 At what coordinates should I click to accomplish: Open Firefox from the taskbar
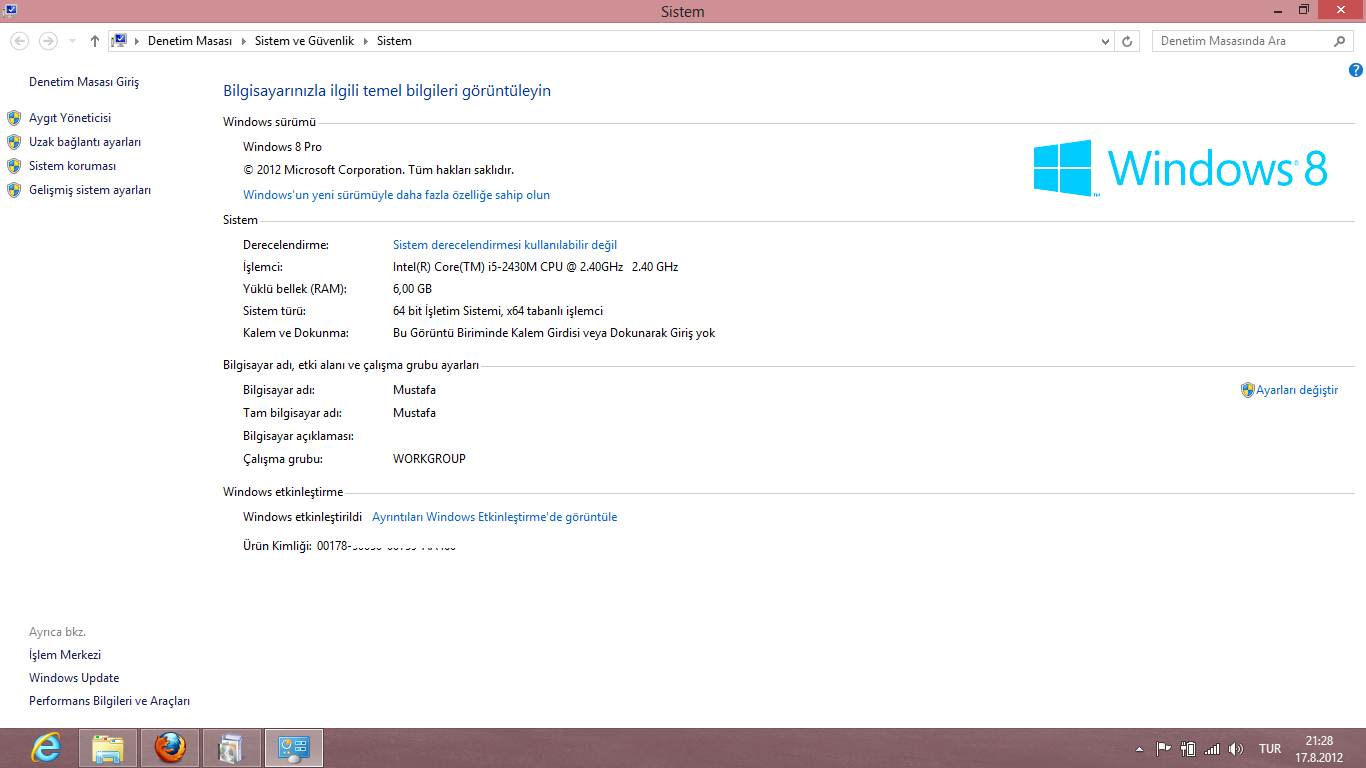point(170,748)
